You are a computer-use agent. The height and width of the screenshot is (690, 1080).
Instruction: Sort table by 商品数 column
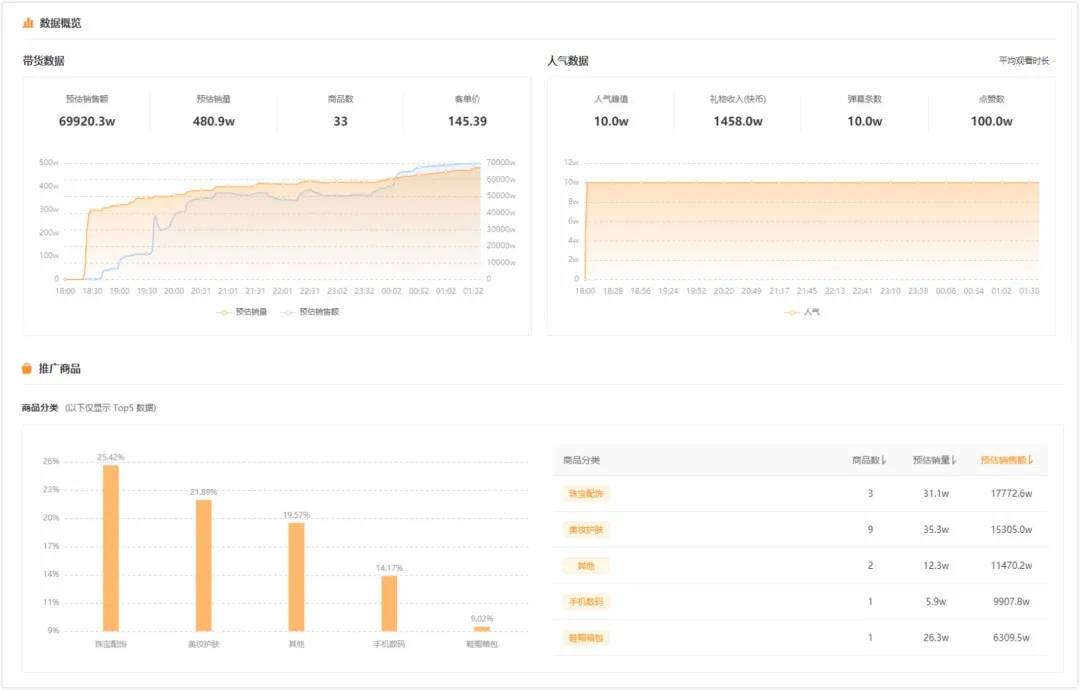pos(869,460)
